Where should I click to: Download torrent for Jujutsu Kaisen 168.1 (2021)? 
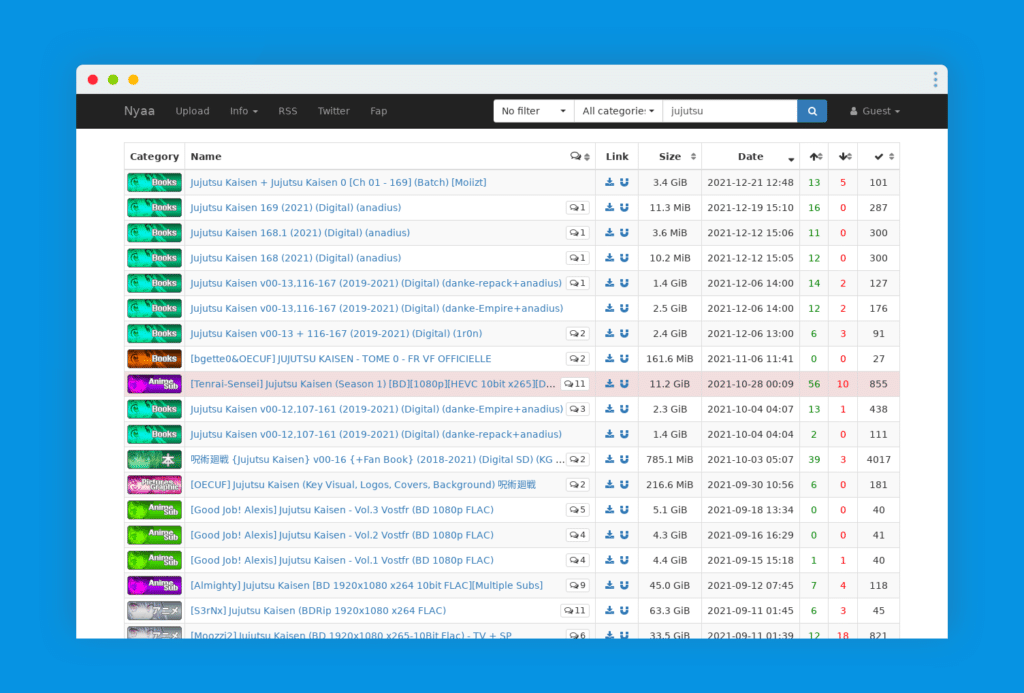tap(609, 233)
